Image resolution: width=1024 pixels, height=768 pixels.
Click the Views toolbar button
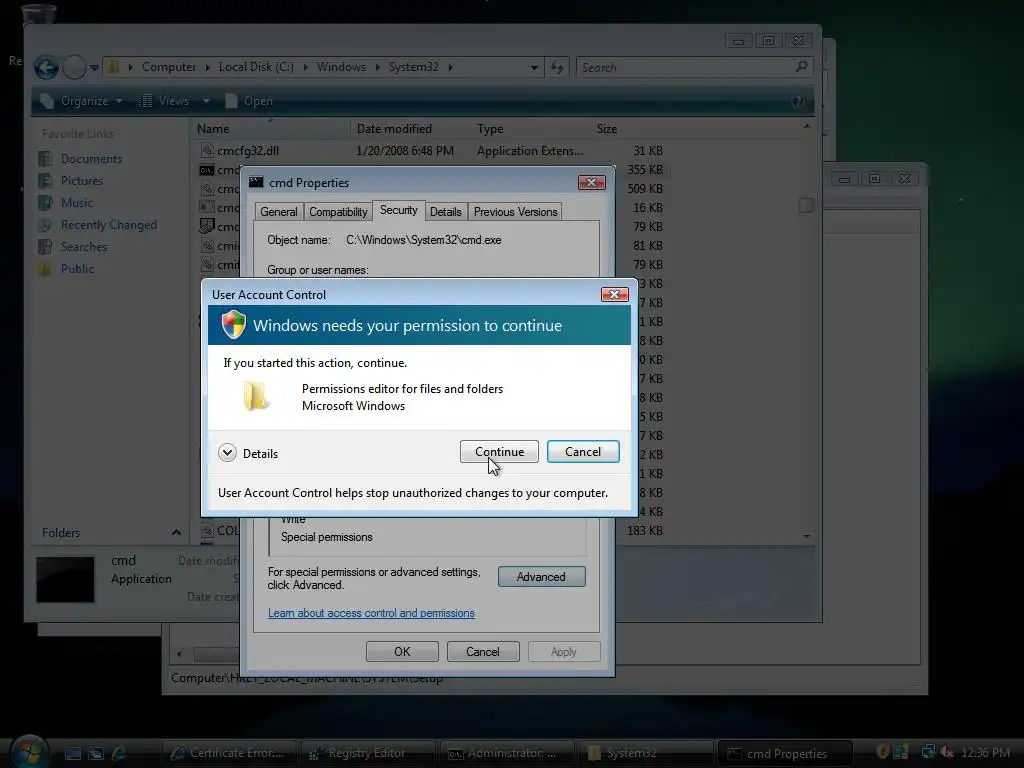point(165,101)
